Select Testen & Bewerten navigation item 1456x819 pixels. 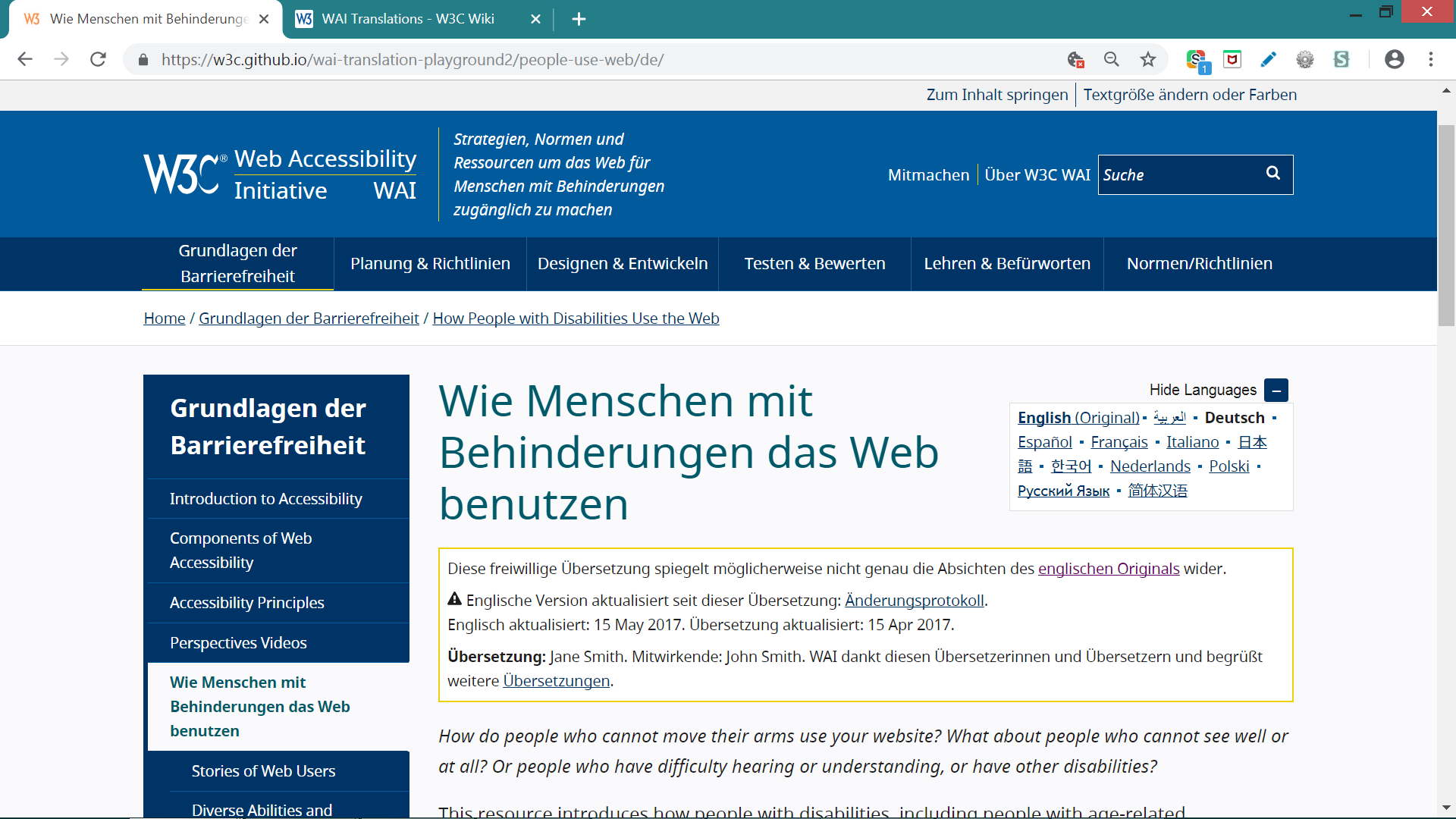click(814, 264)
